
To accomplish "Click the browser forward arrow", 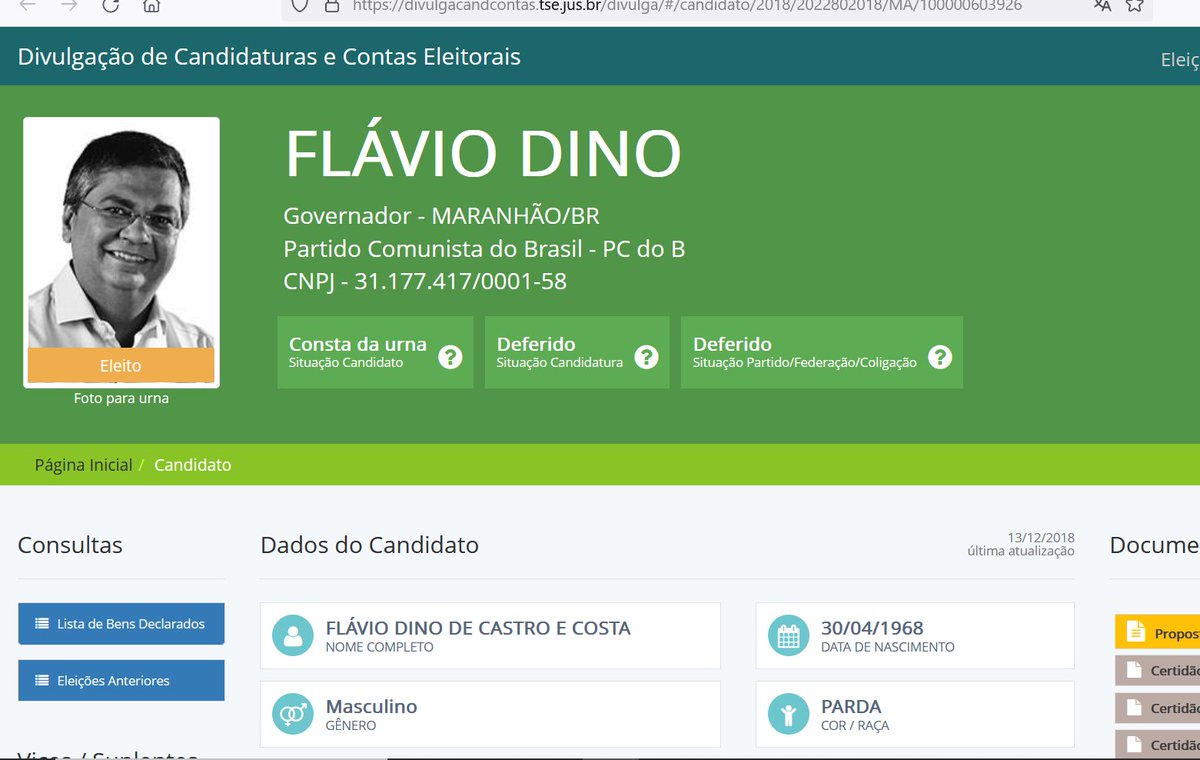I will coord(69,6).
